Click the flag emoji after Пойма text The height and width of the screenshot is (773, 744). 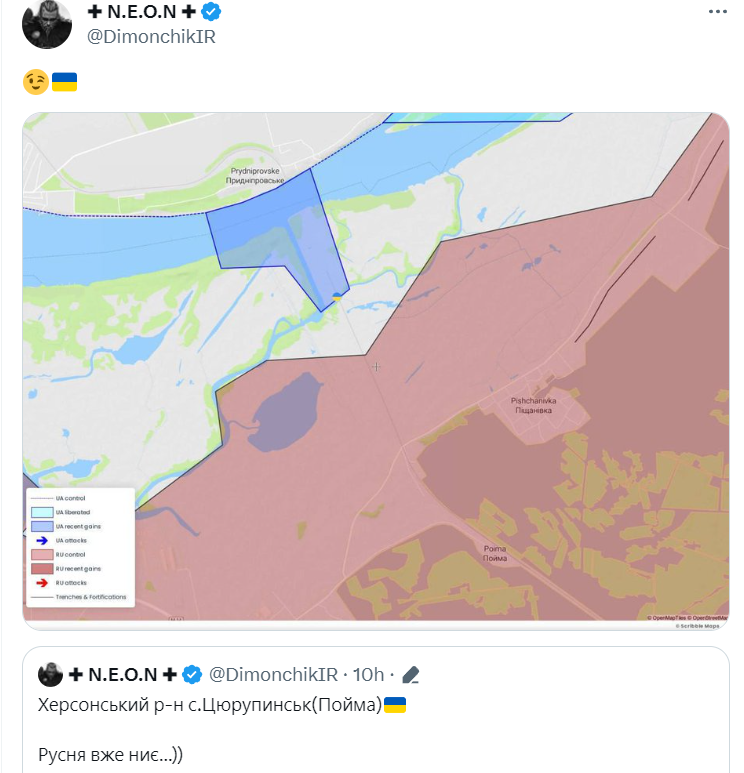point(394,705)
